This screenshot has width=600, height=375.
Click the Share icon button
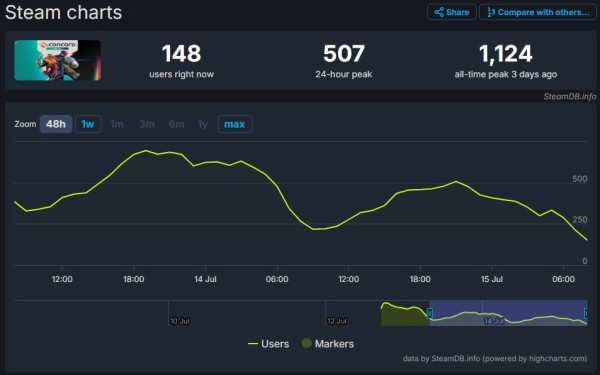452,12
